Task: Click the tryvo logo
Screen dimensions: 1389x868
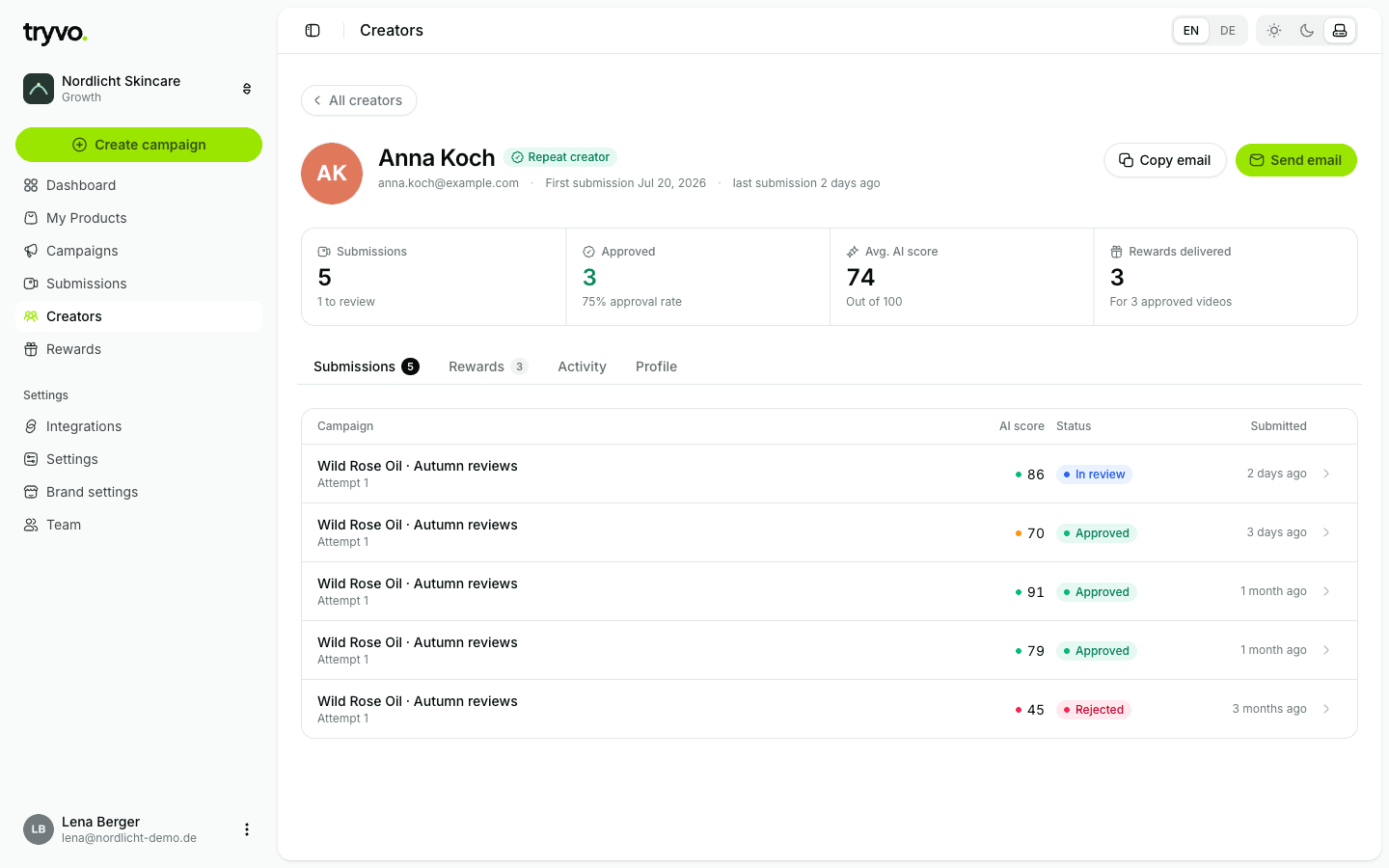Action: tap(55, 34)
